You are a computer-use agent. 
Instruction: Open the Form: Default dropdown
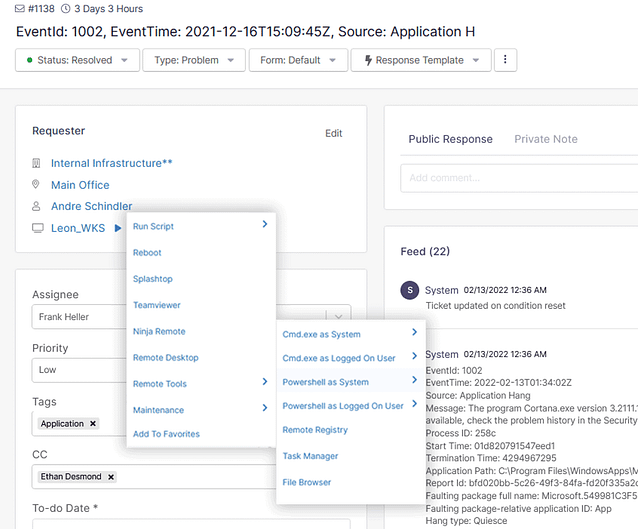pos(297,60)
